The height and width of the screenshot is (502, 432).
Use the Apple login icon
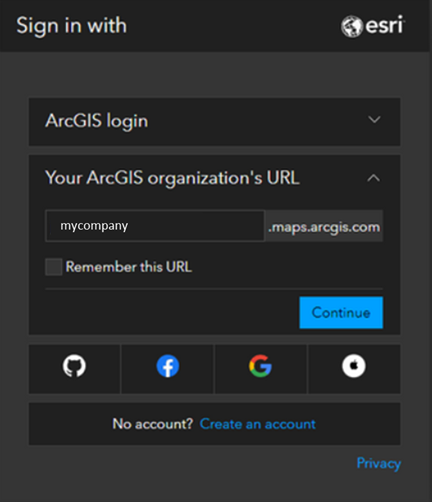(x=354, y=366)
